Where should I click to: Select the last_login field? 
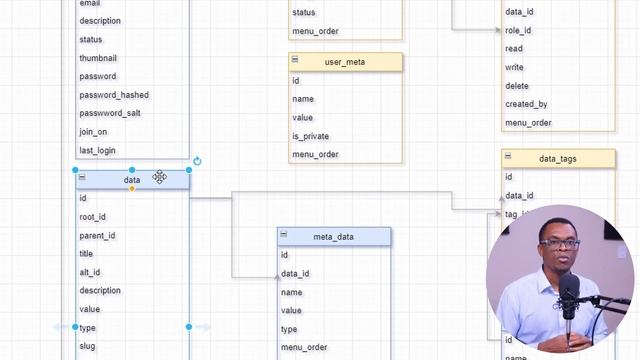click(132, 150)
